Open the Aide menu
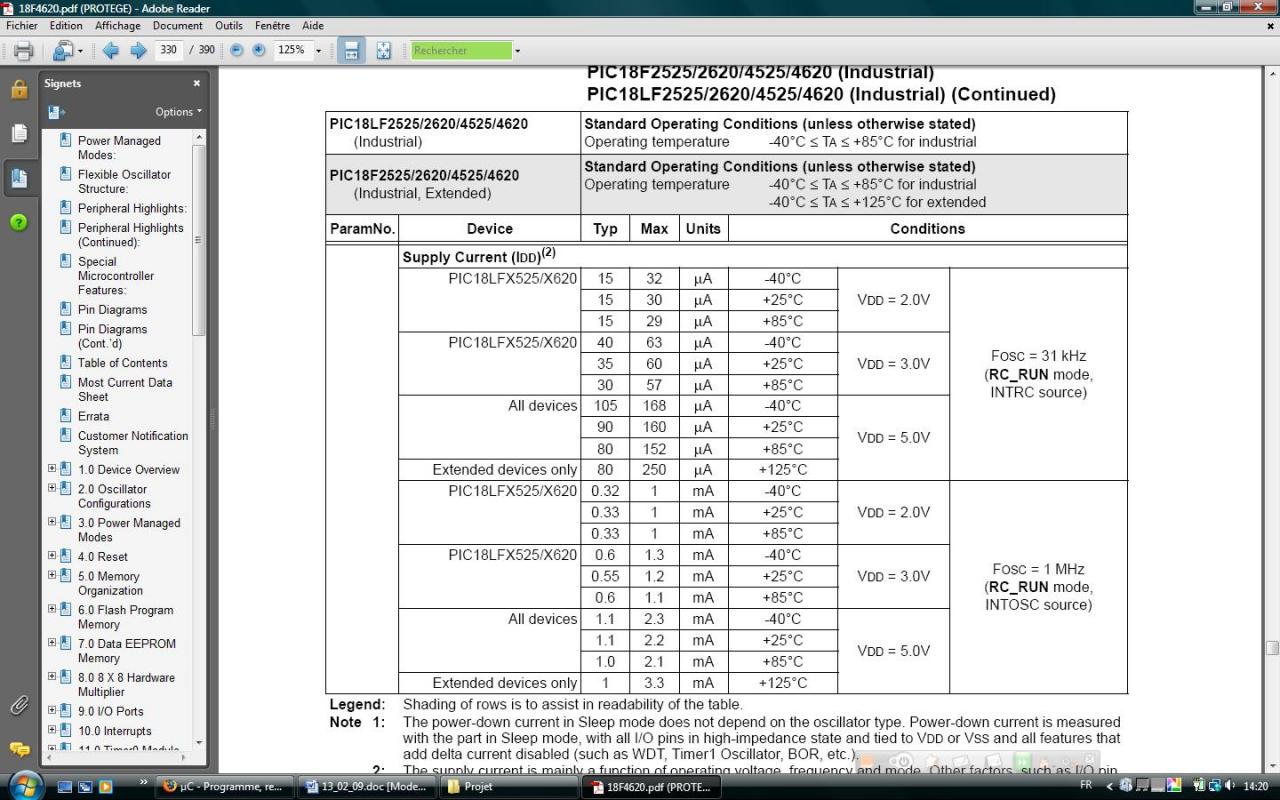1280x800 pixels. point(313,25)
